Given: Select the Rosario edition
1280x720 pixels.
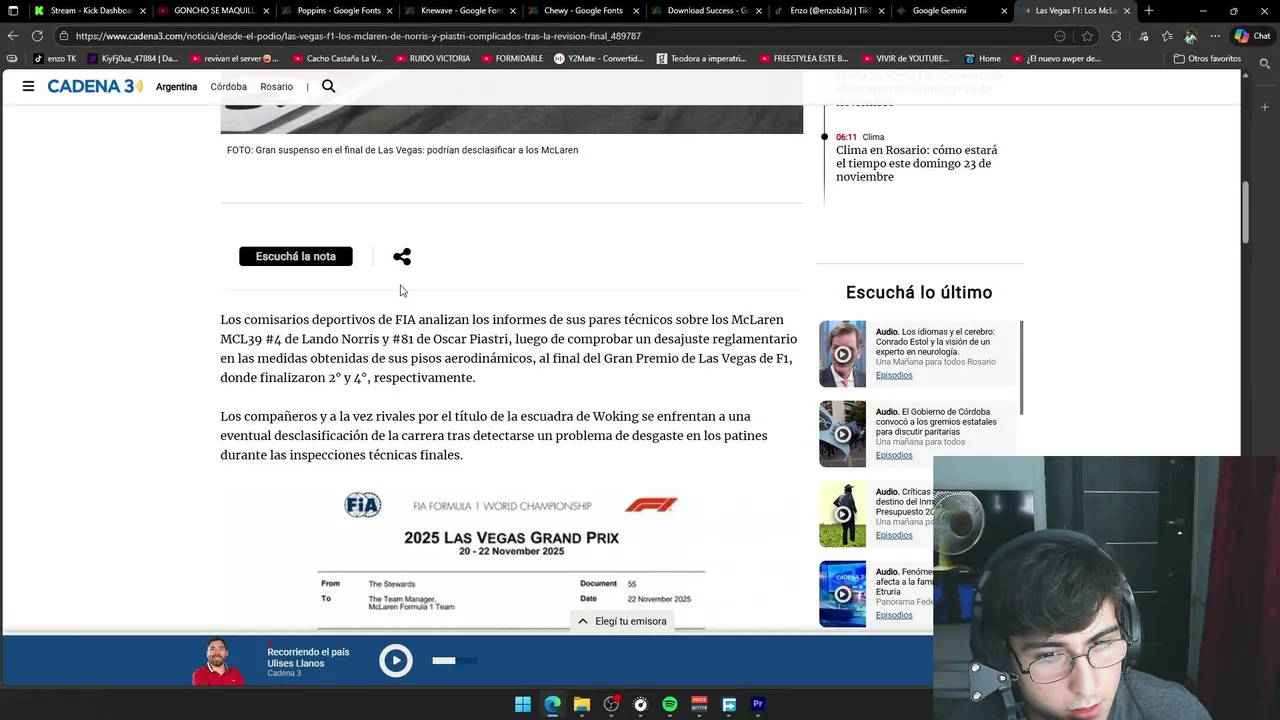Looking at the screenshot, I should [x=276, y=87].
